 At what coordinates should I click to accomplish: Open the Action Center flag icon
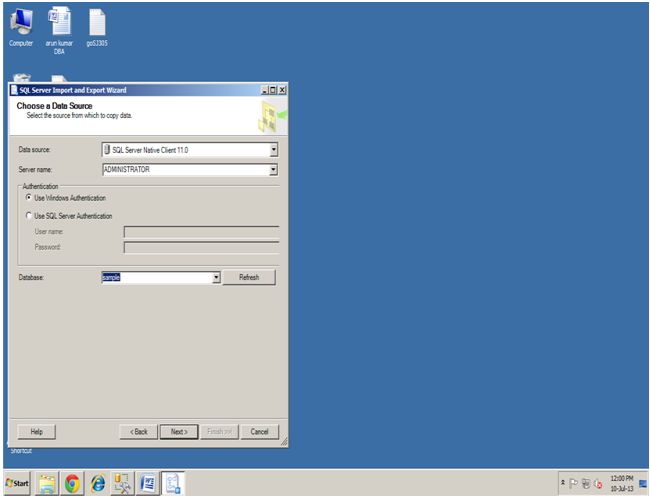pyautogui.click(x=574, y=483)
